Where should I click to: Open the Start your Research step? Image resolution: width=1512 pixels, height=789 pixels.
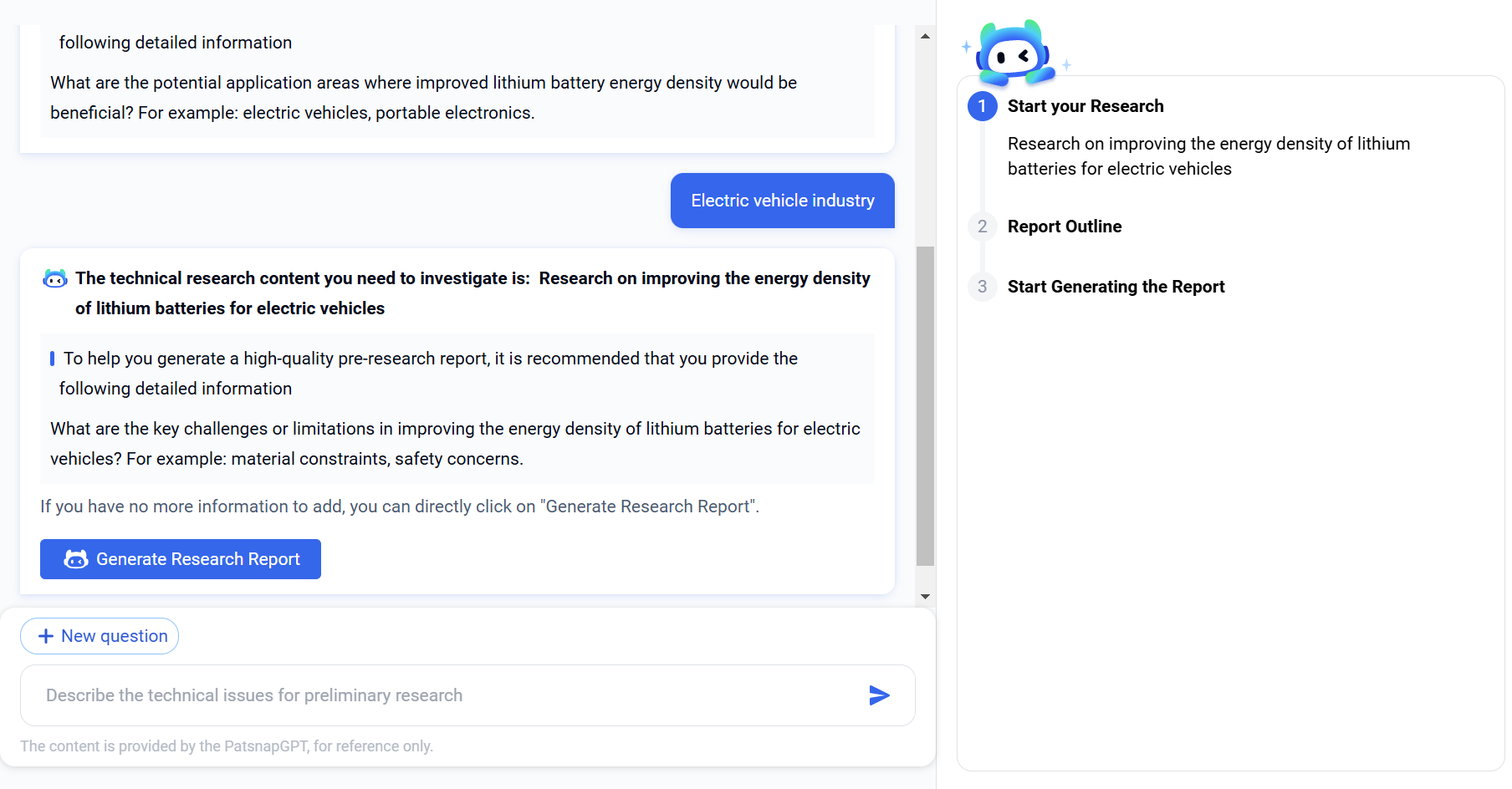click(x=1085, y=106)
